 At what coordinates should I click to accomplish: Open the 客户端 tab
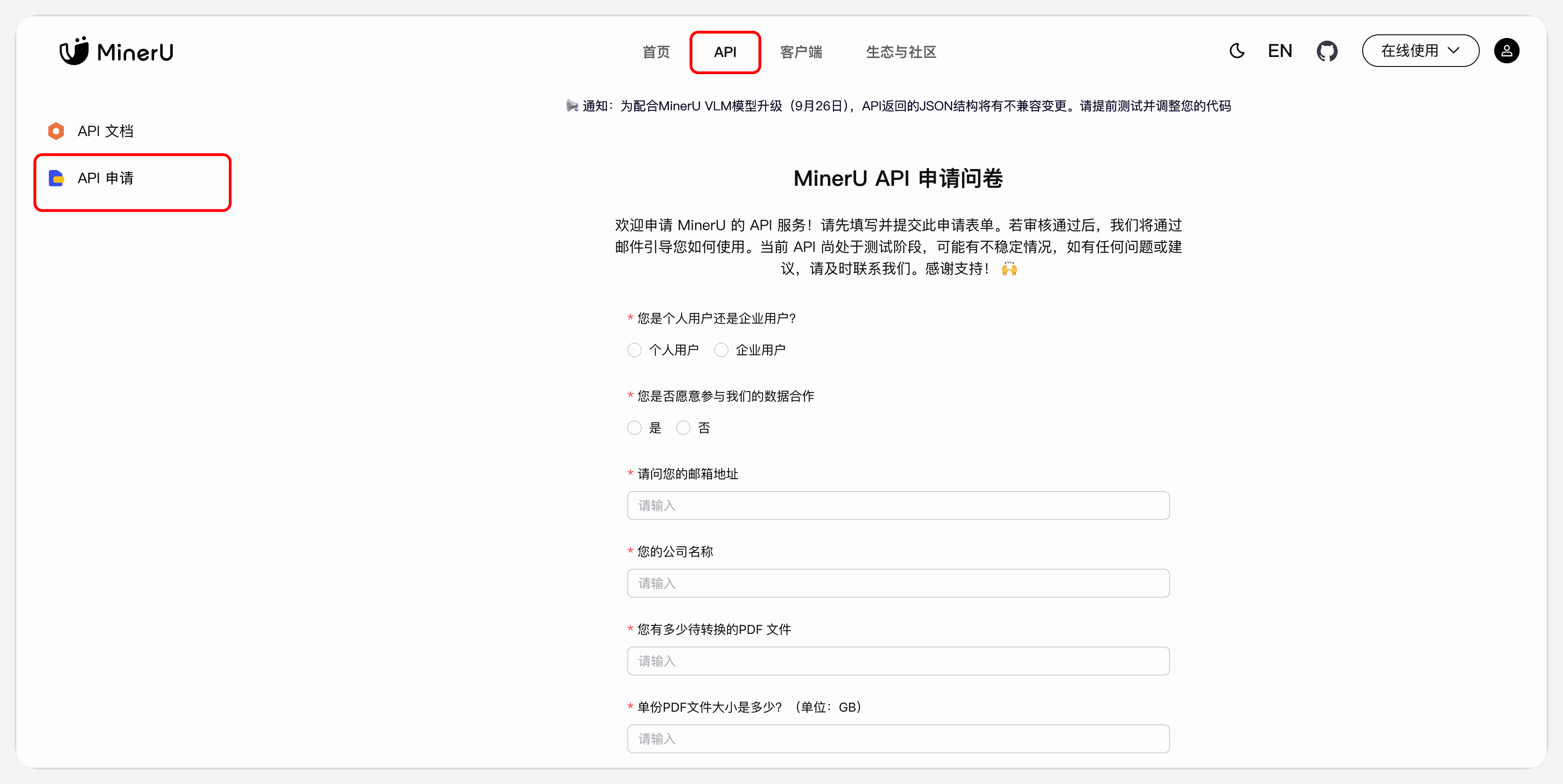pyautogui.click(x=801, y=52)
